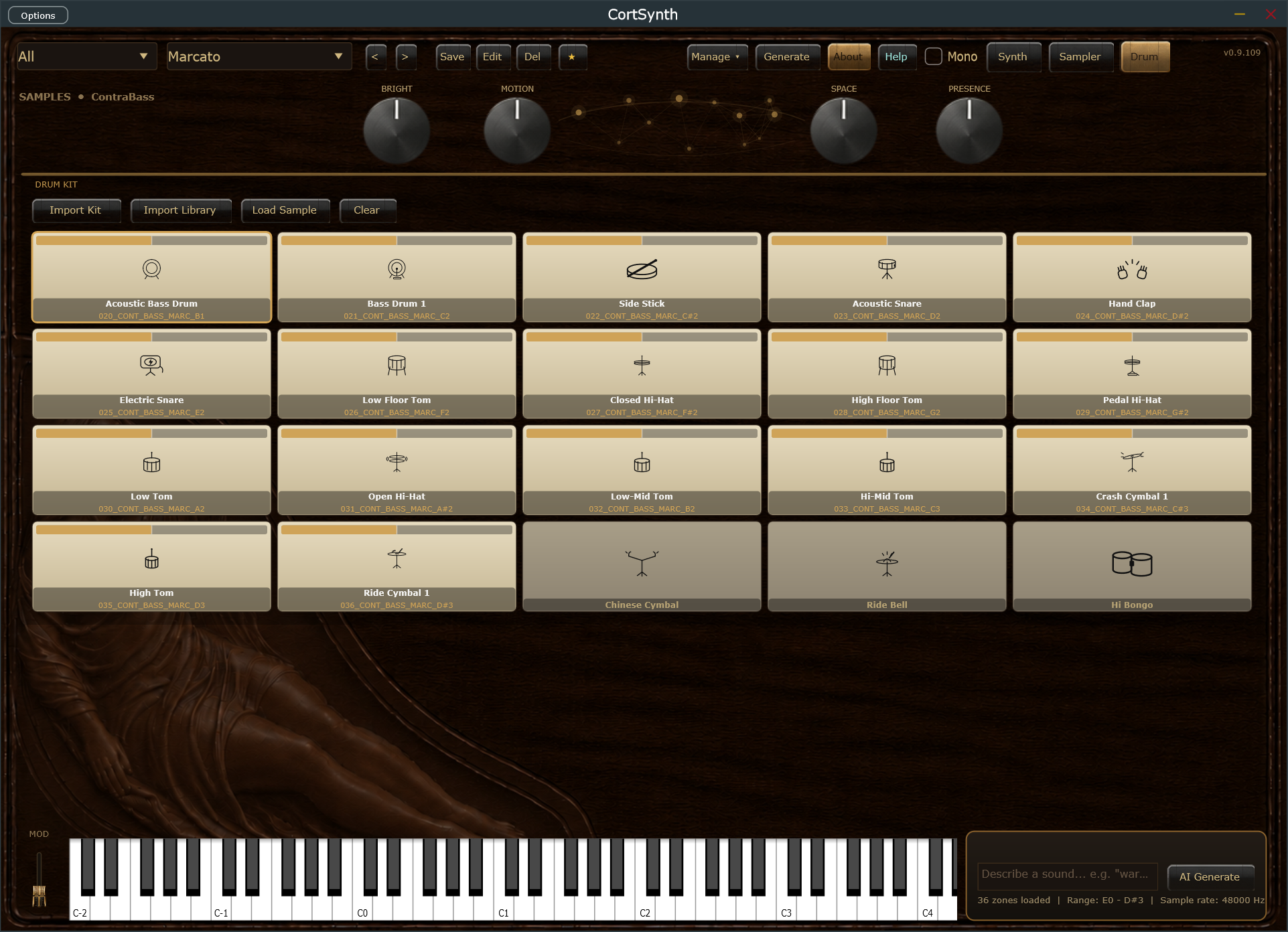Switch to the Synth tab
The image size is (1288, 932).
click(1013, 57)
